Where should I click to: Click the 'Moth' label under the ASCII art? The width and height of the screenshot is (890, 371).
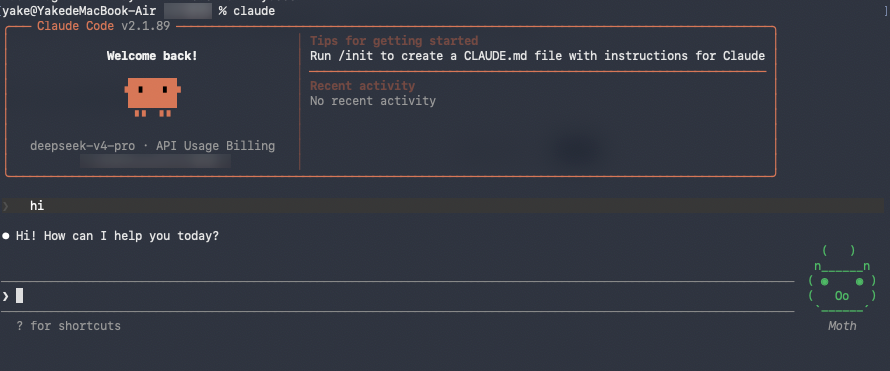click(842, 326)
